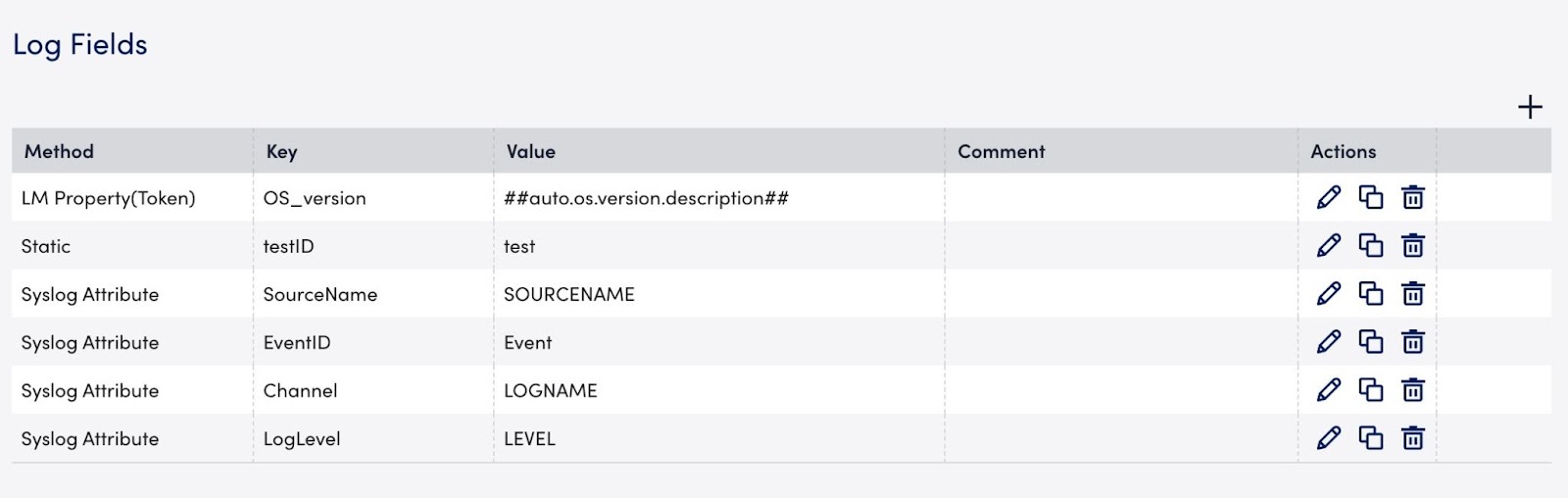Remove the testID row with trash icon
The height and width of the screenshot is (498, 1568).
click(1412, 245)
